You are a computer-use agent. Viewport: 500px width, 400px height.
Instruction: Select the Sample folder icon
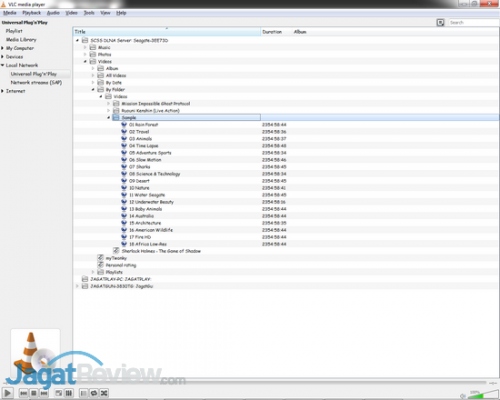[x=116, y=117]
